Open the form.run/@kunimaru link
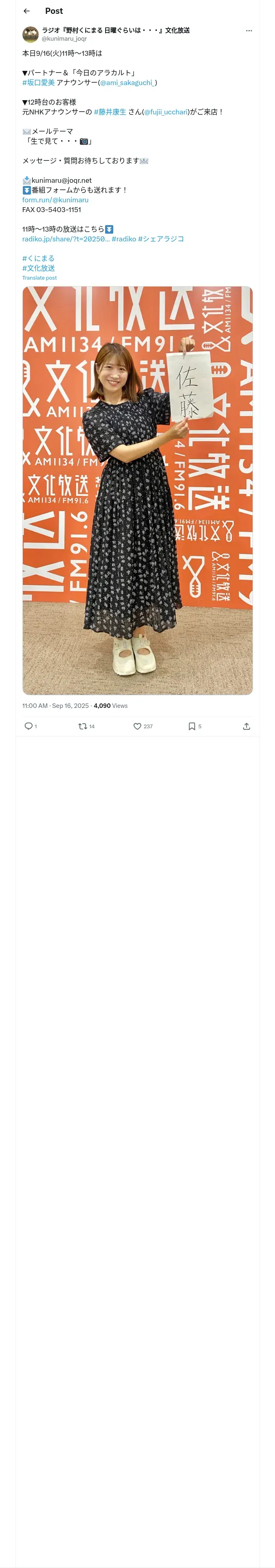This screenshot has height=1568, width=275. 55,199
